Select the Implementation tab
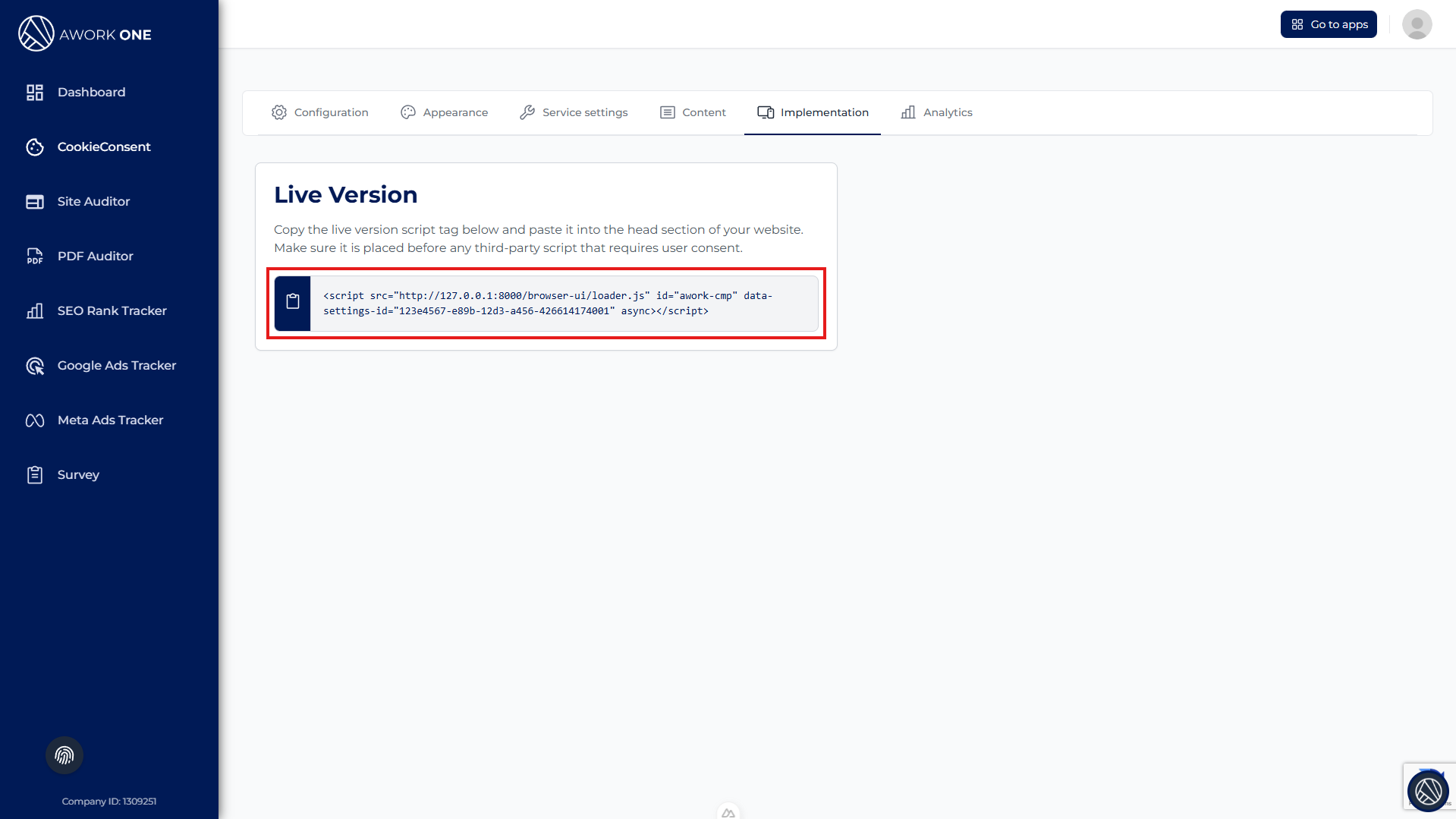Screen dimensions: 1456x819 click(x=813, y=112)
